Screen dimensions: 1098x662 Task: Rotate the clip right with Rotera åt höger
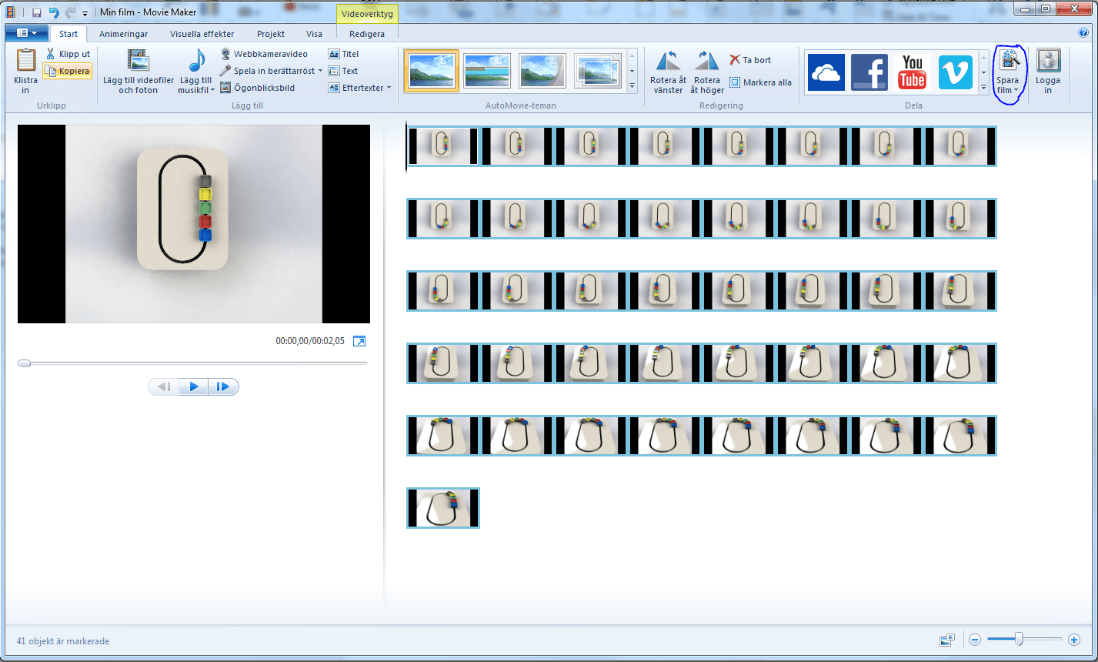706,70
